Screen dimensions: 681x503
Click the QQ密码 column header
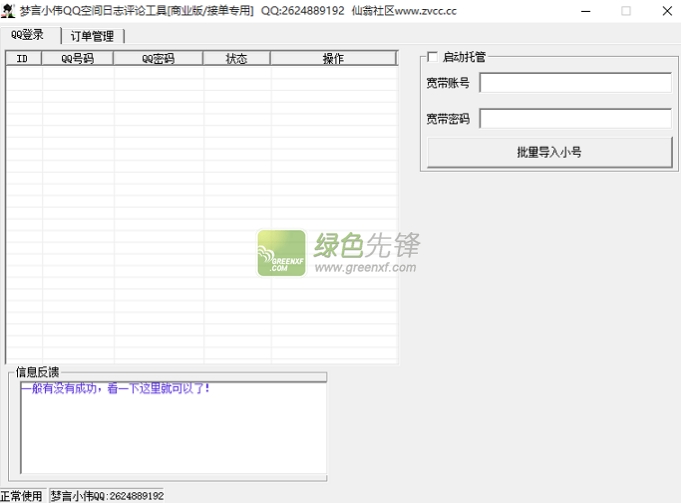tap(158, 58)
